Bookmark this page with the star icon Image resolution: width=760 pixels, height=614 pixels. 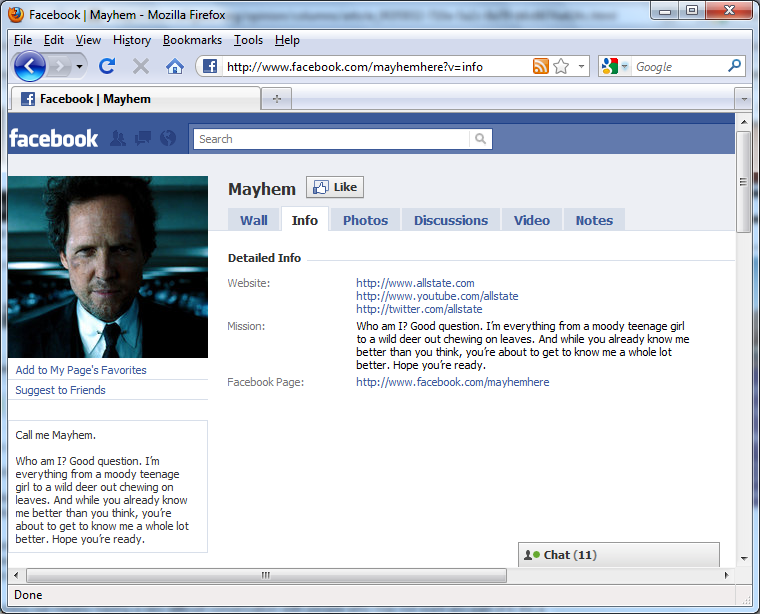[x=561, y=66]
